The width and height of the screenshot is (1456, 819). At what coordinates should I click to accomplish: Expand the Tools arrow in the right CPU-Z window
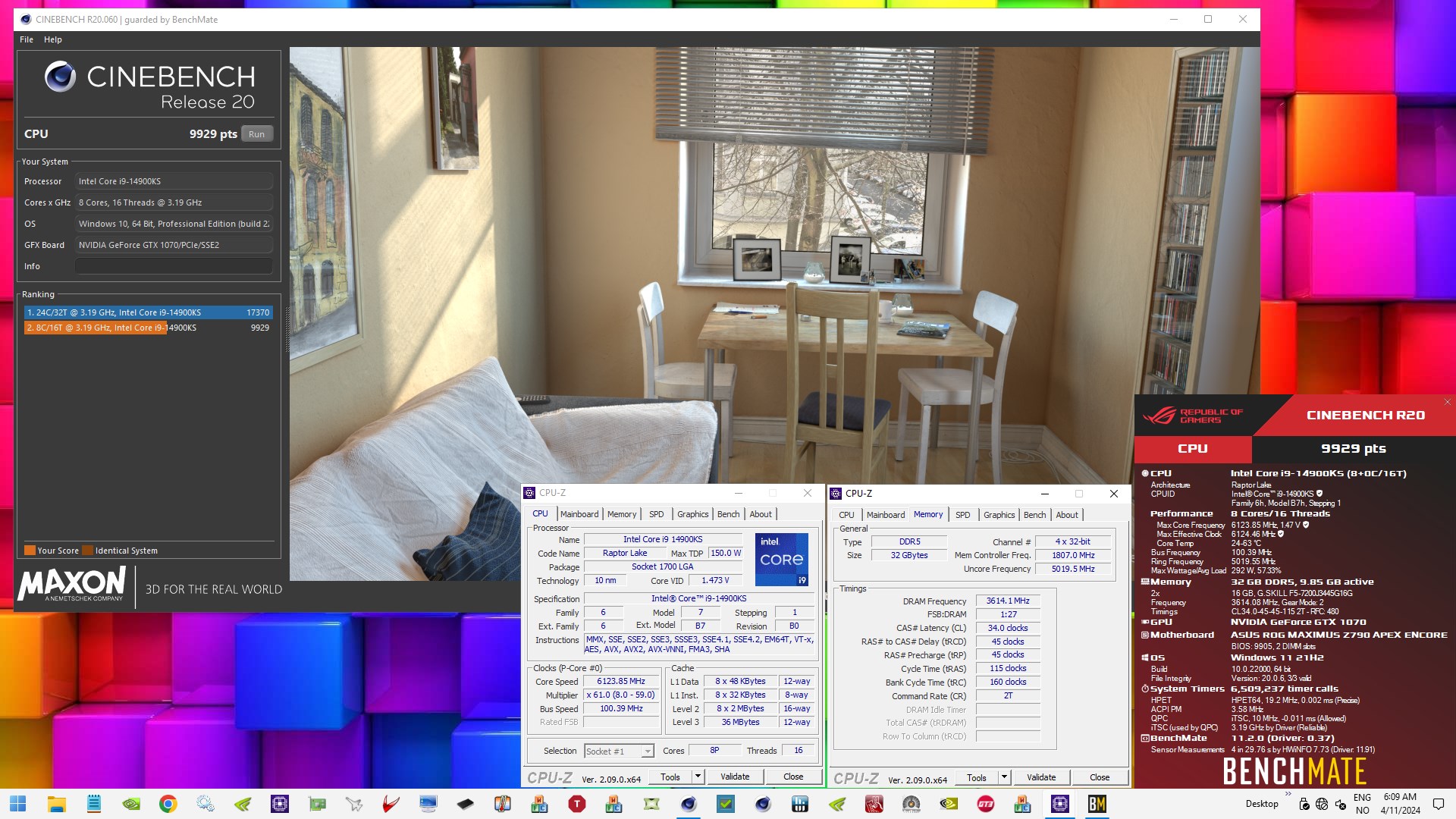point(1004,777)
